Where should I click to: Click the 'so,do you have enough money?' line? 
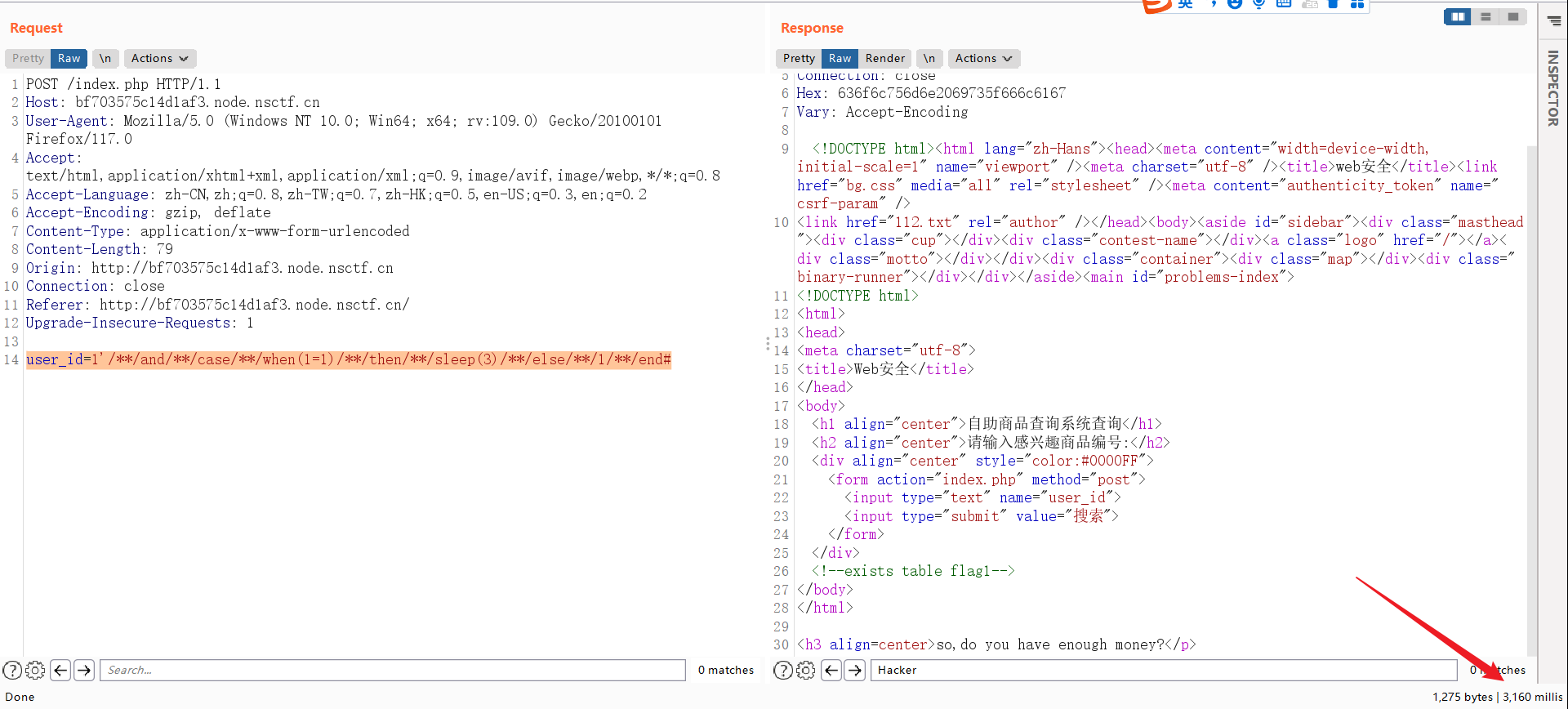996,644
